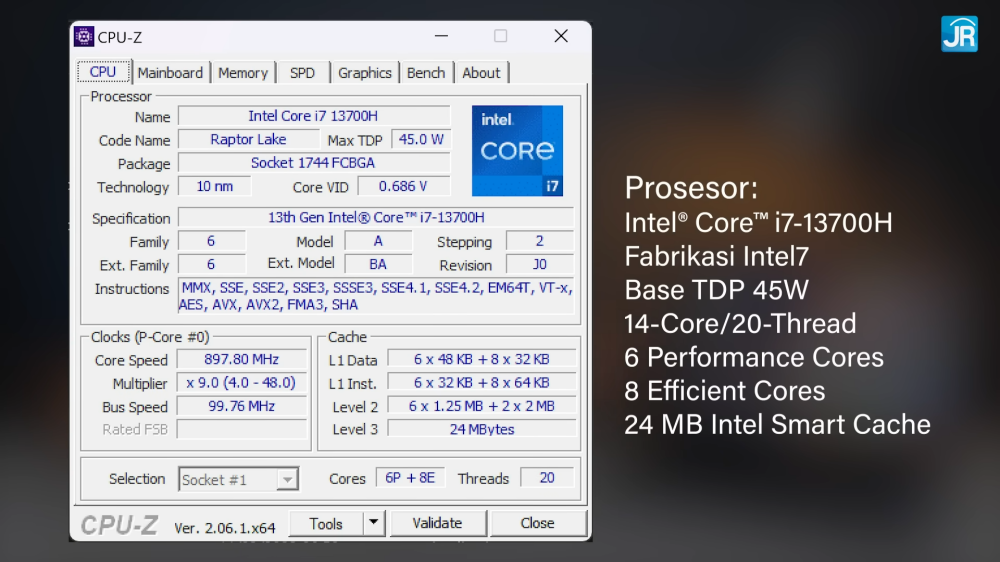Click the CPU-Z app icon in title bar
Viewport: 1000px width, 562px height.
coord(84,36)
